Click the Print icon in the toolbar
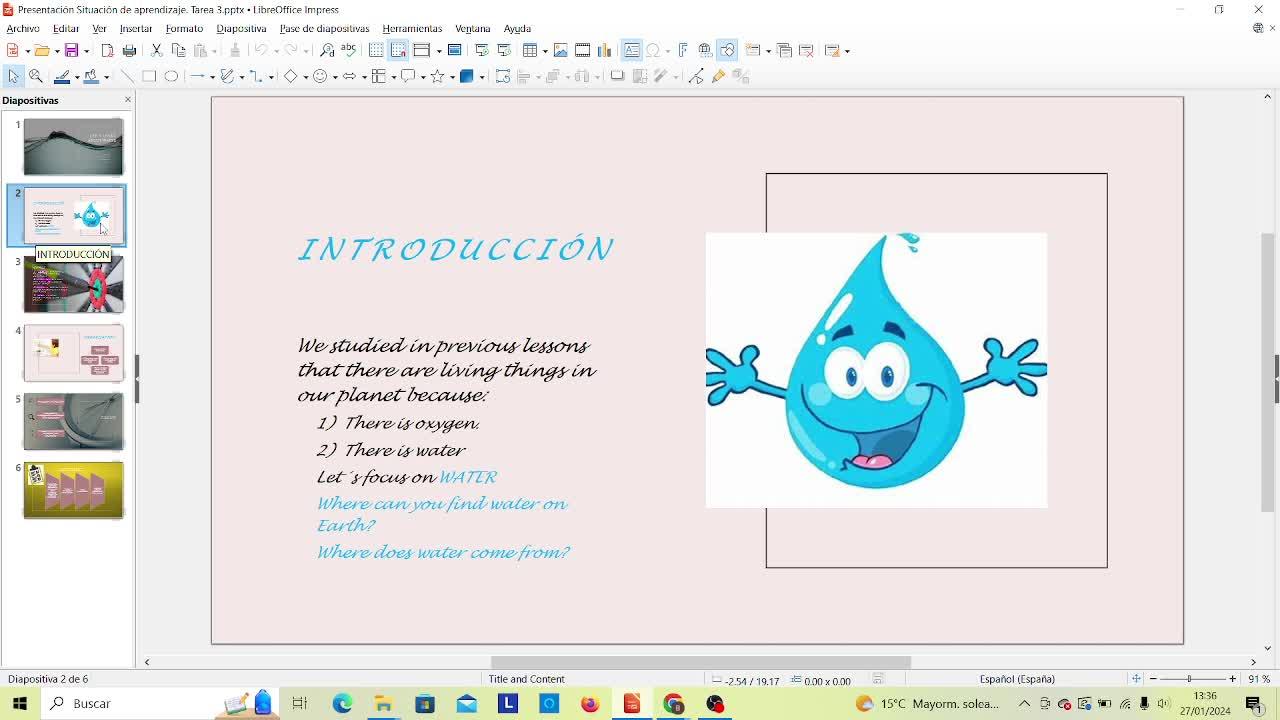 pos(129,50)
